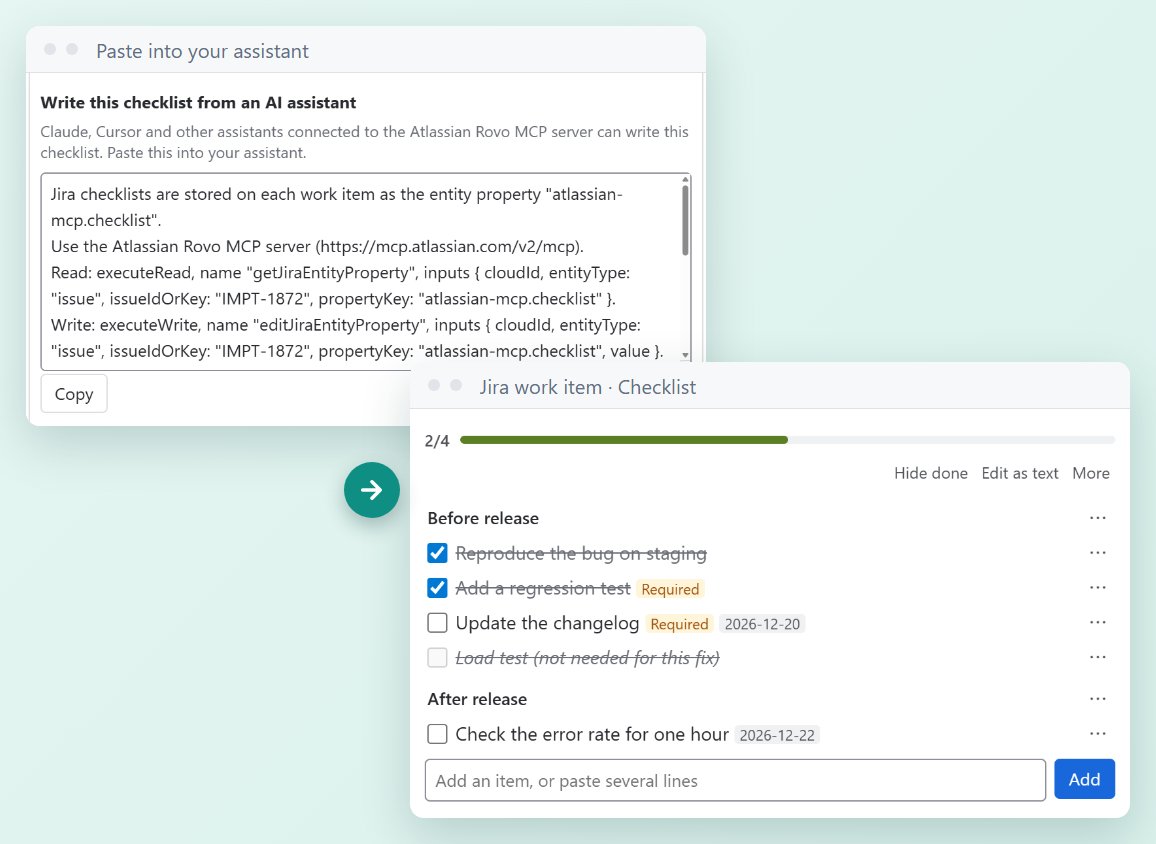Click the Required tag on Update the changelog
Screen dimensions: 1156x844
(x=679, y=624)
